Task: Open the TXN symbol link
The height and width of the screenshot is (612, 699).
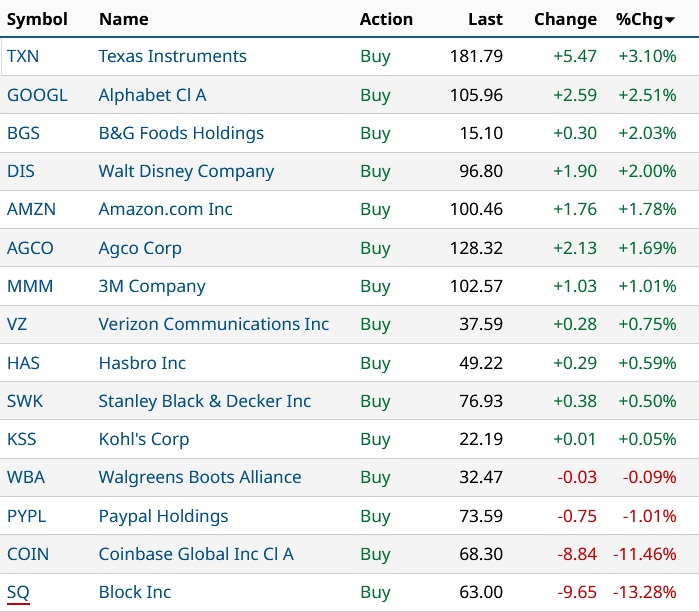Action: 23,57
